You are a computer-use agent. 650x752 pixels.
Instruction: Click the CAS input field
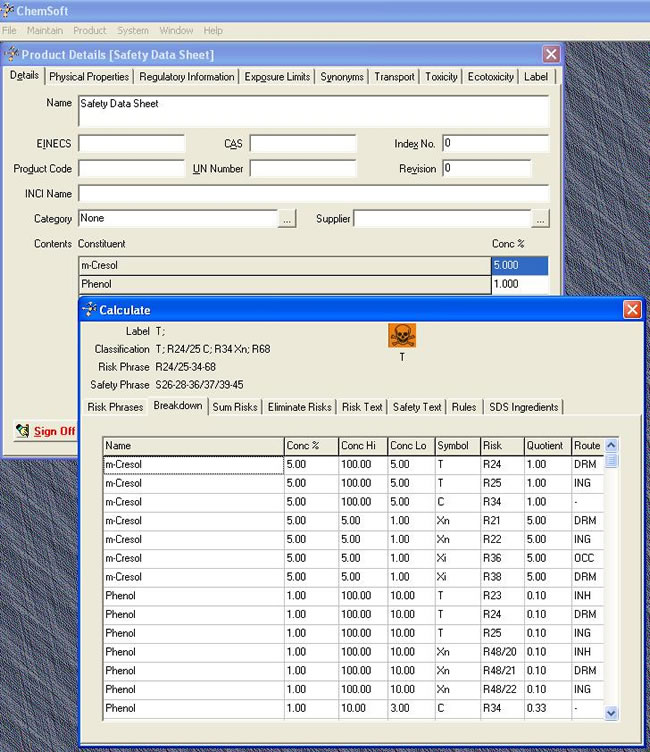(303, 143)
